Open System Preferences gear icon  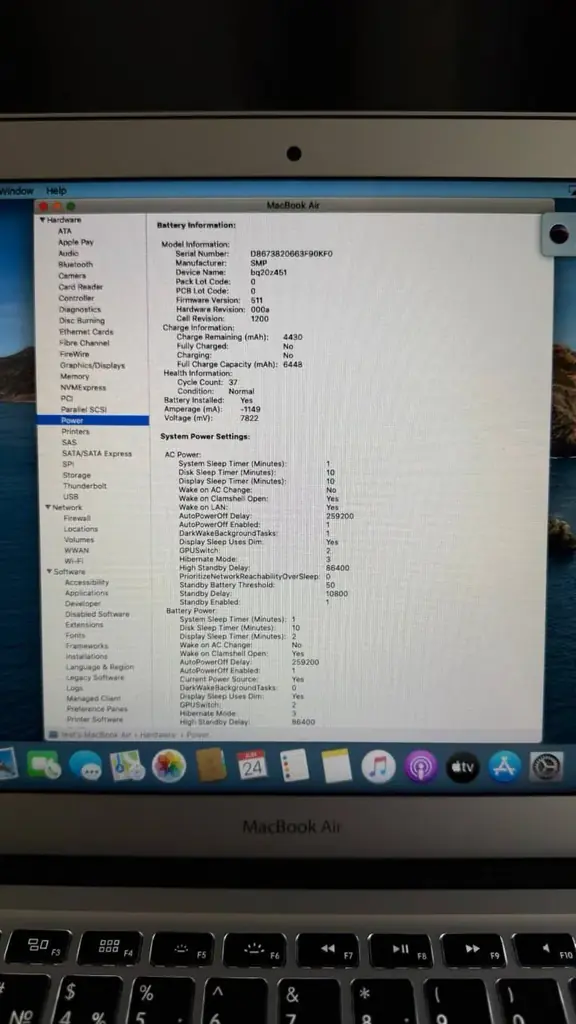coord(546,767)
